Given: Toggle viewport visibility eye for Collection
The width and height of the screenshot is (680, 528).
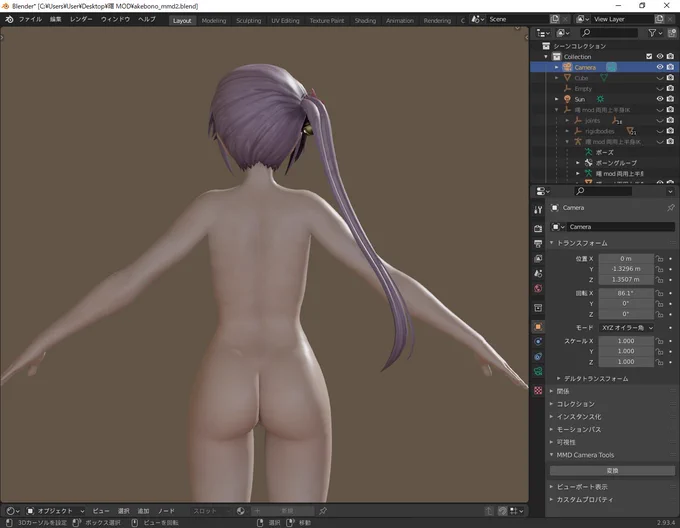Looking at the screenshot, I should point(660,56).
